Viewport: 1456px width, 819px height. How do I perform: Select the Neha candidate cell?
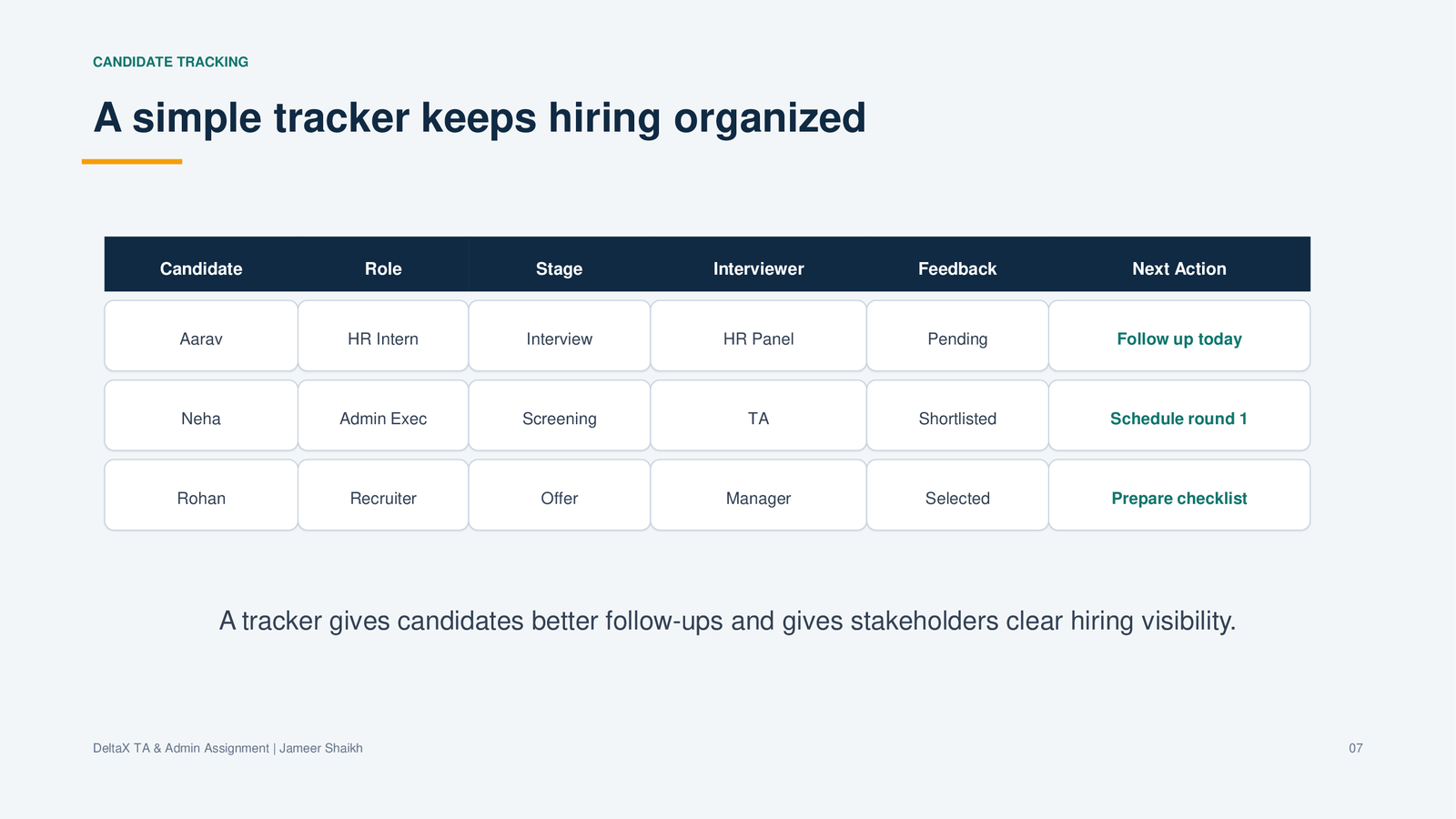(x=201, y=415)
